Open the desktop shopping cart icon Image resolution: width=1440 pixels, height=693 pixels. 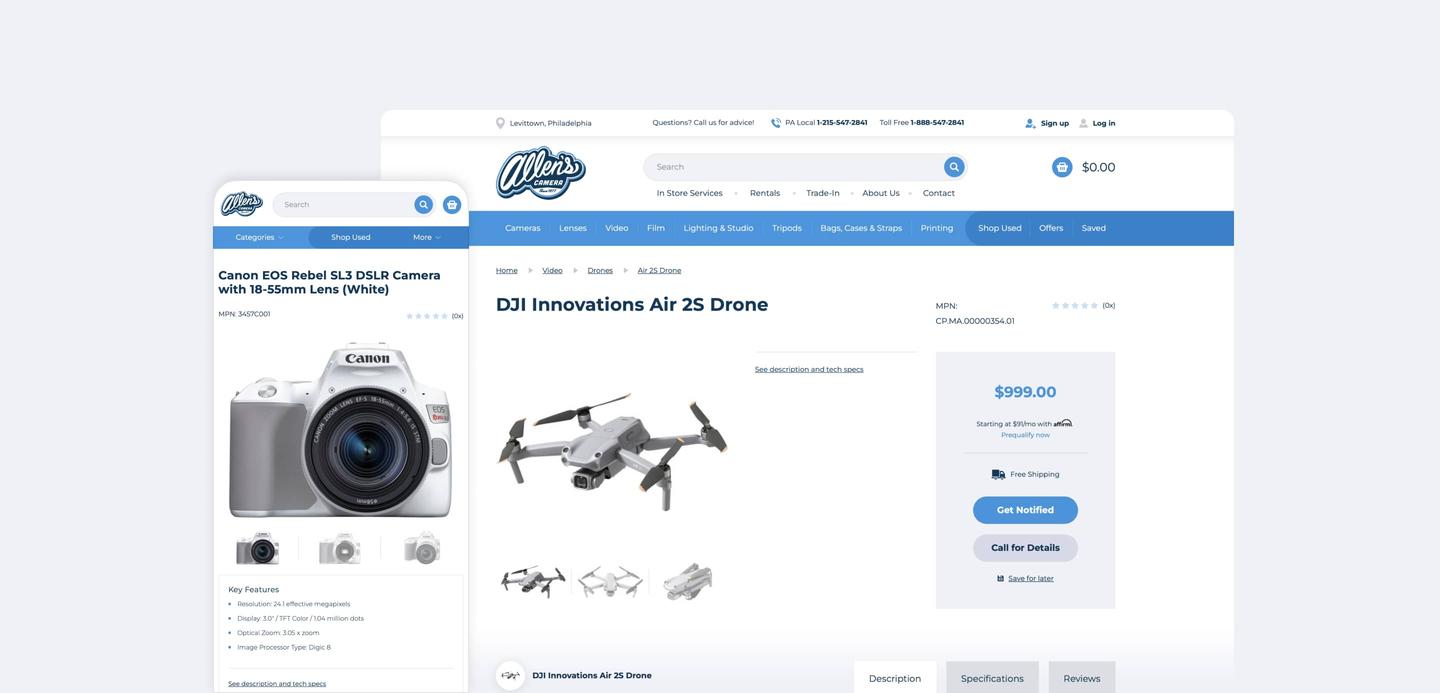(1062, 167)
